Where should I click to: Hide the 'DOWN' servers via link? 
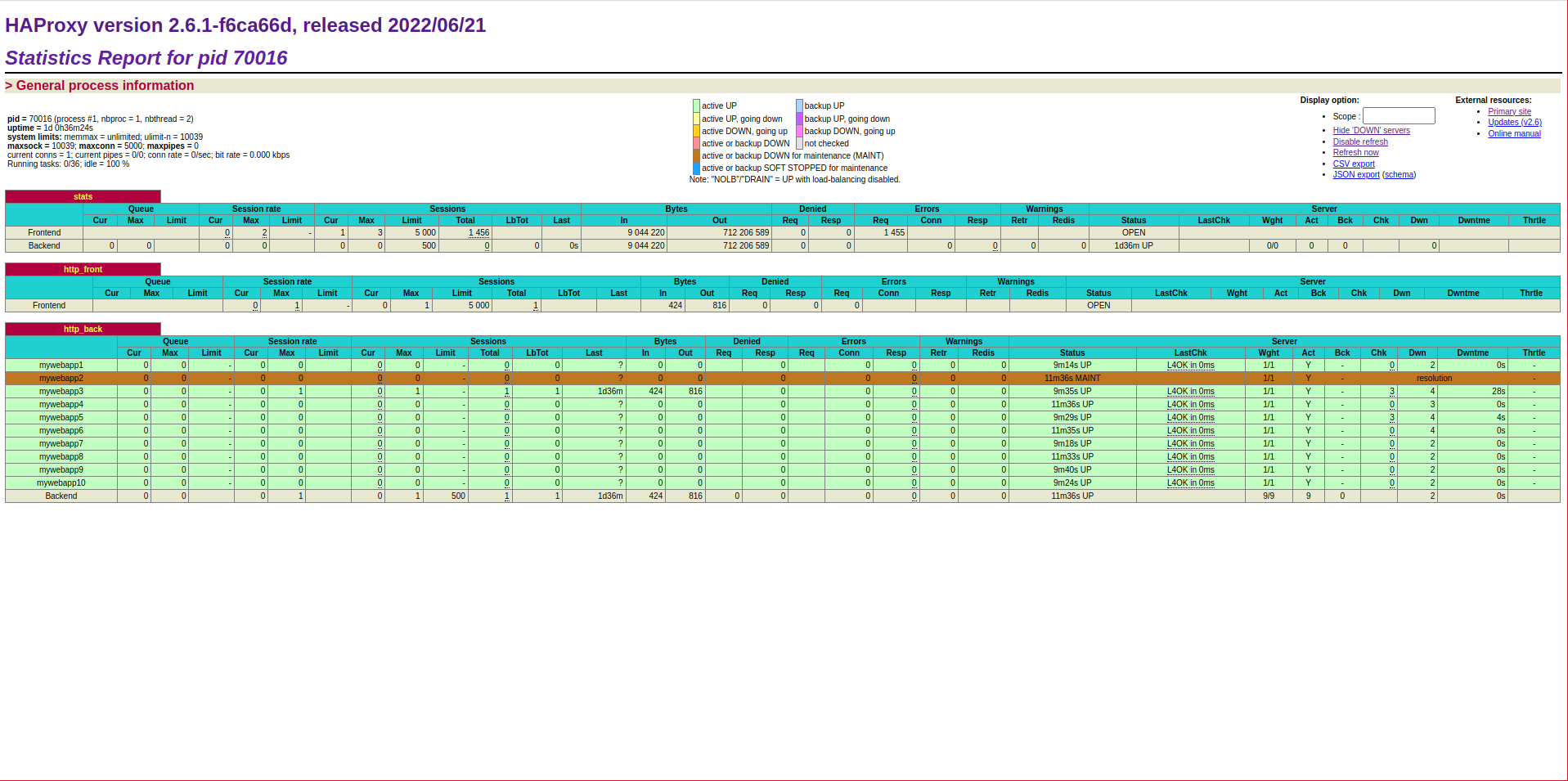coord(1371,131)
